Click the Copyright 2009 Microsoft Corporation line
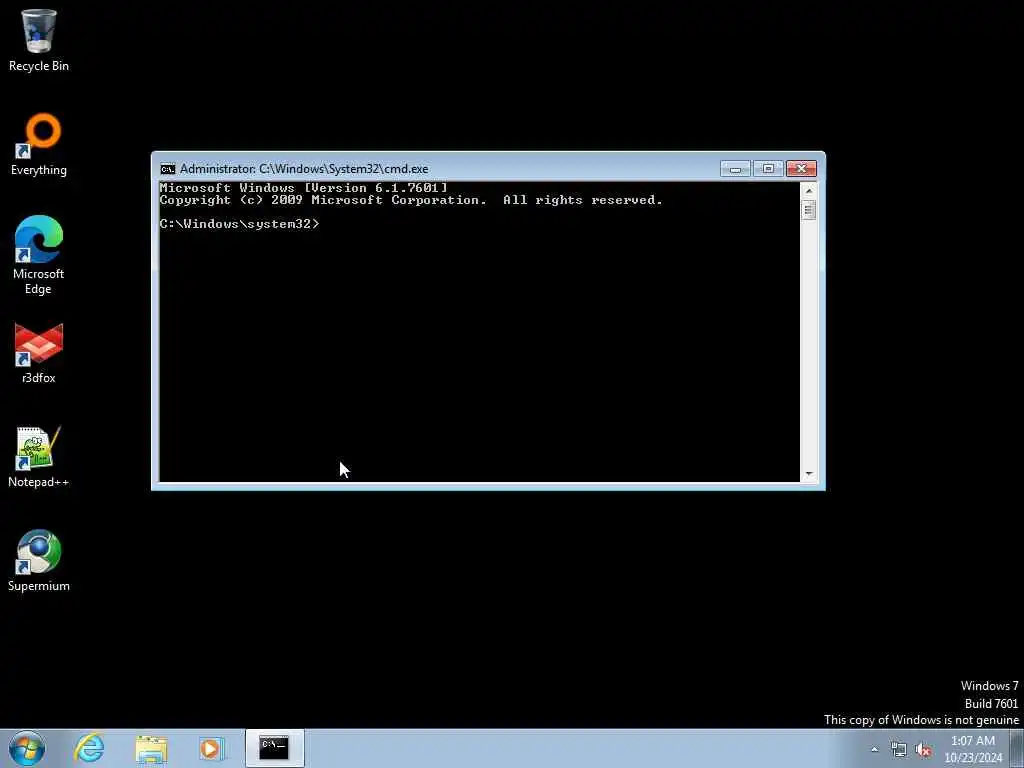This screenshot has height=768, width=1024. 411,200
